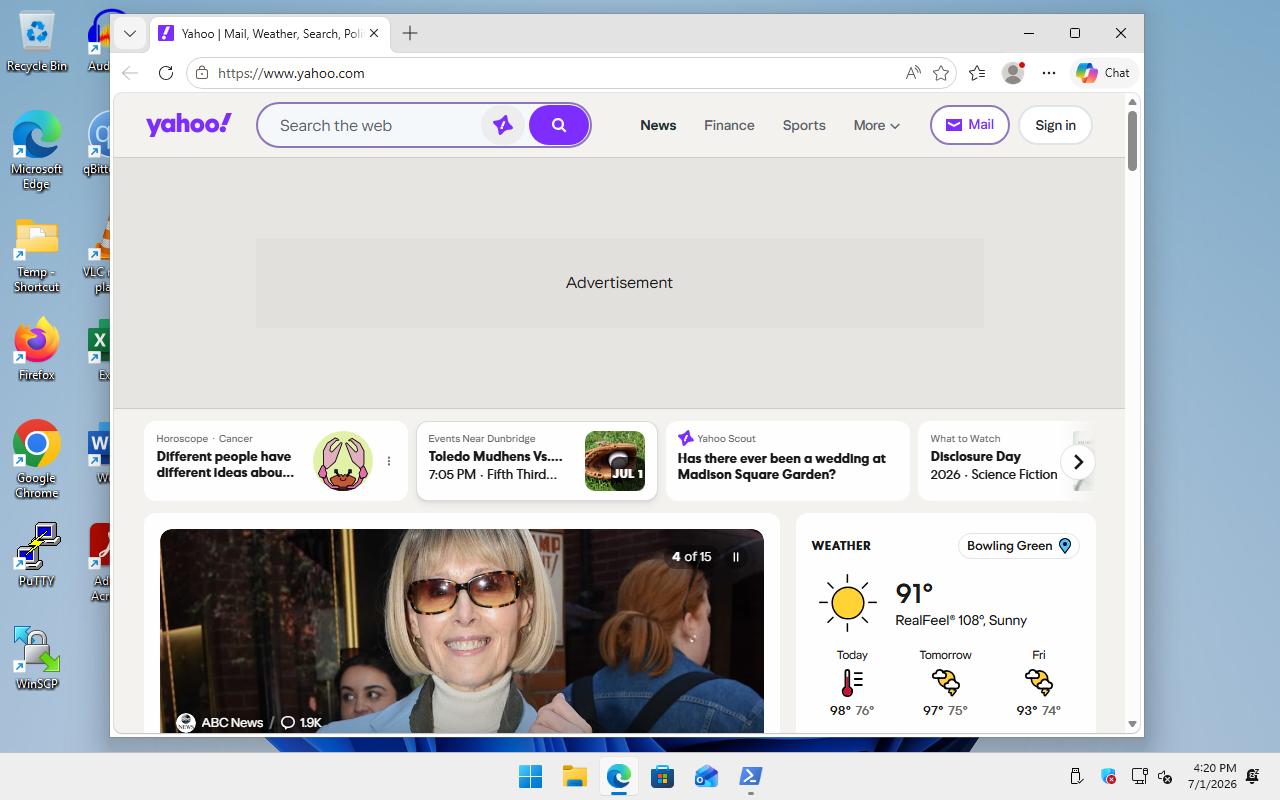Open Outlook from the taskbar
This screenshot has width=1280, height=800.
[x=706, y=777]
